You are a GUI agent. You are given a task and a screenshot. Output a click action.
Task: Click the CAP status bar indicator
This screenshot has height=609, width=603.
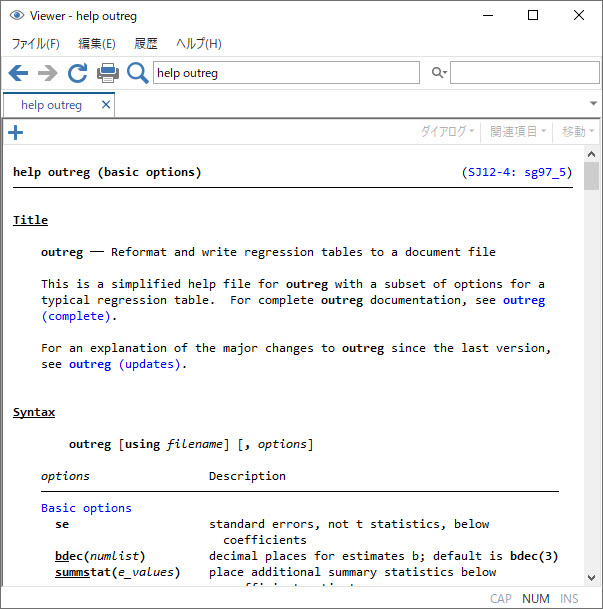click(500, 599)
